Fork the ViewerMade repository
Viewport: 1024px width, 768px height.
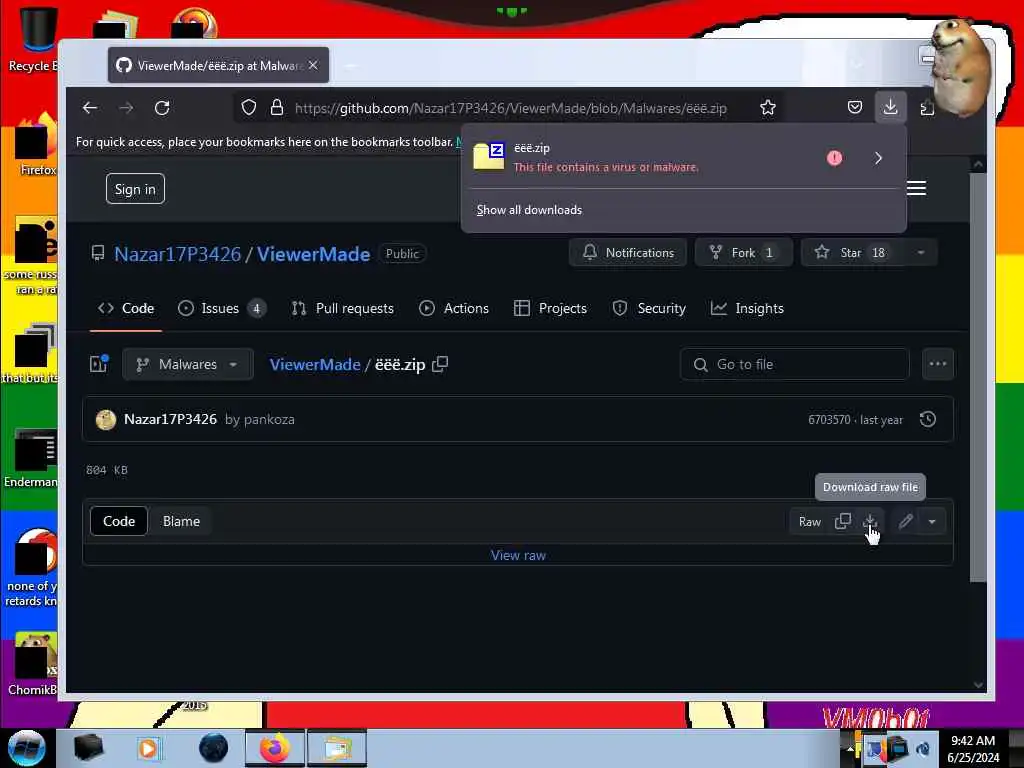(x=744, y=253)
